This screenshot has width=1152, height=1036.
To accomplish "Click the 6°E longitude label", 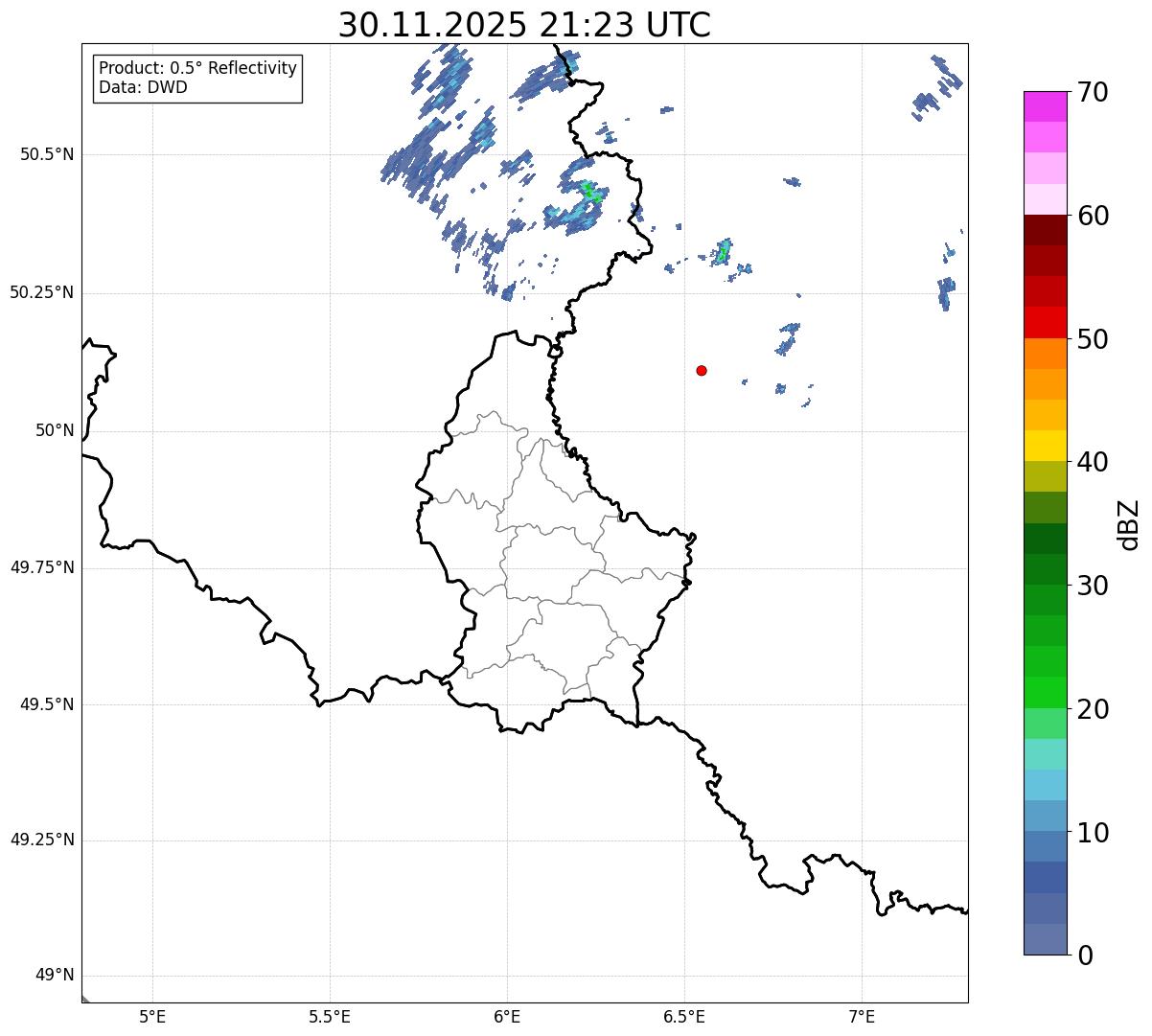I will coord(507,1016).
